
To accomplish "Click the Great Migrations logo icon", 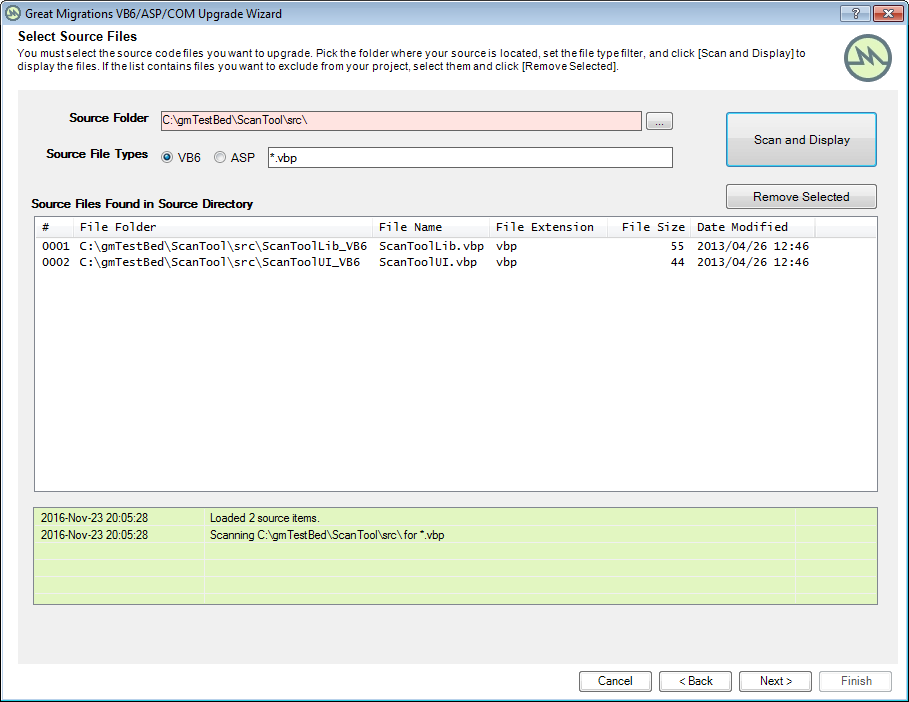I will tap(866, 58).
